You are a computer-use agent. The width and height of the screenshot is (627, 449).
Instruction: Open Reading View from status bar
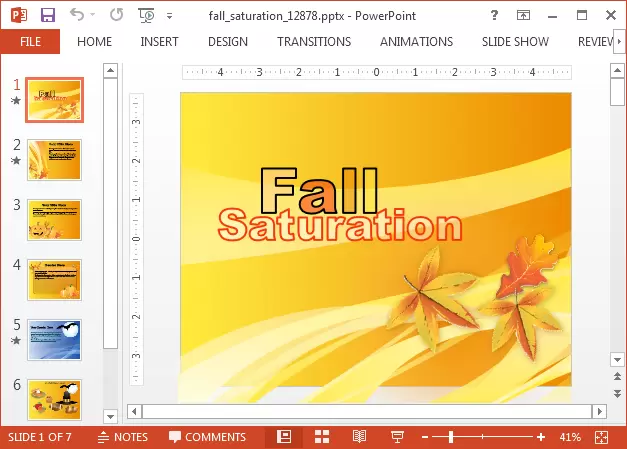(359, 437)
